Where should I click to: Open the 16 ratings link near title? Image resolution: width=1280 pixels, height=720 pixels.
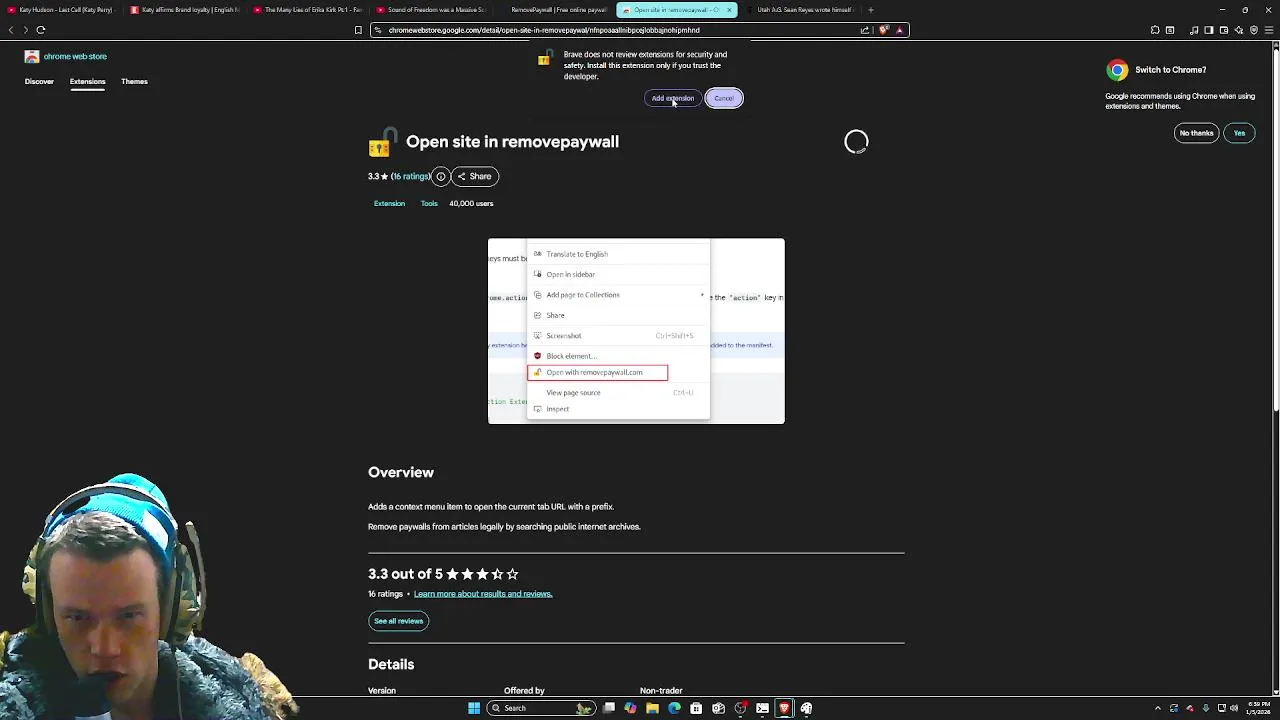click(x=410, y=176)
